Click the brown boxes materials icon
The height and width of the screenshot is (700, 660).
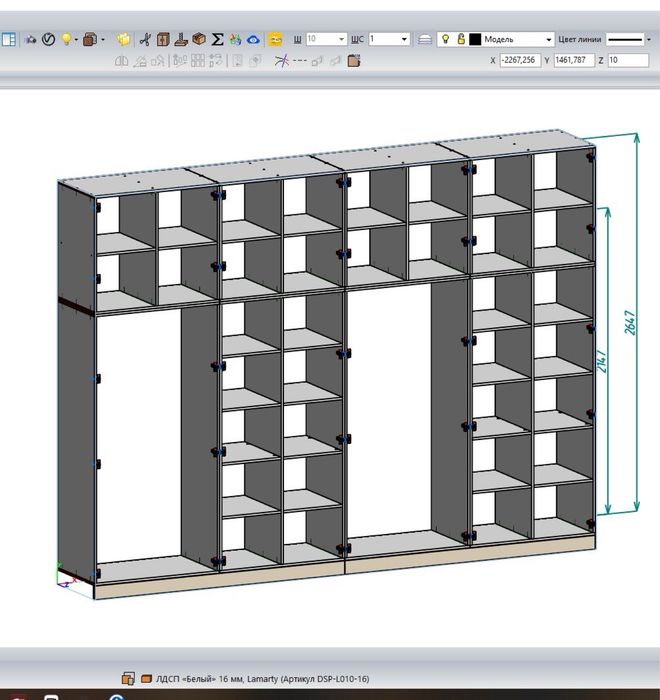pos(90,39)
